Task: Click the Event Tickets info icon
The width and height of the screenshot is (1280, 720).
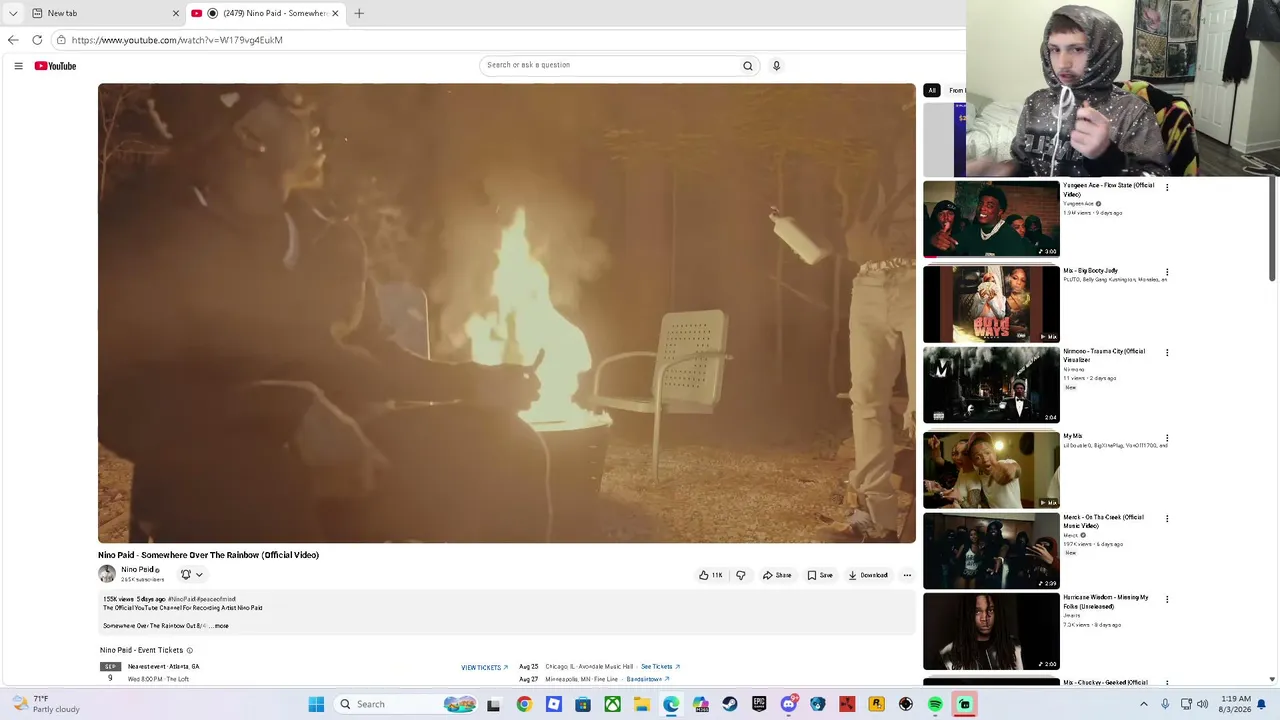Action: pos(190,650)
